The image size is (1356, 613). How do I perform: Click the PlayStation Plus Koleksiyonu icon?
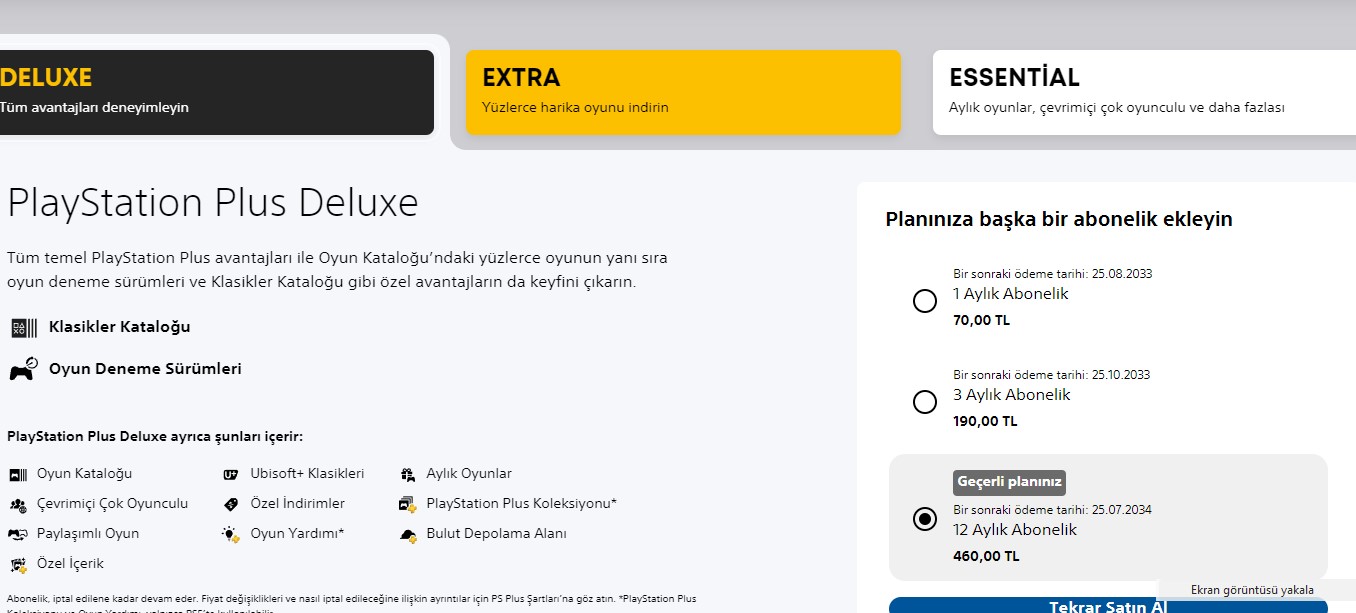(x=407, y=504)
